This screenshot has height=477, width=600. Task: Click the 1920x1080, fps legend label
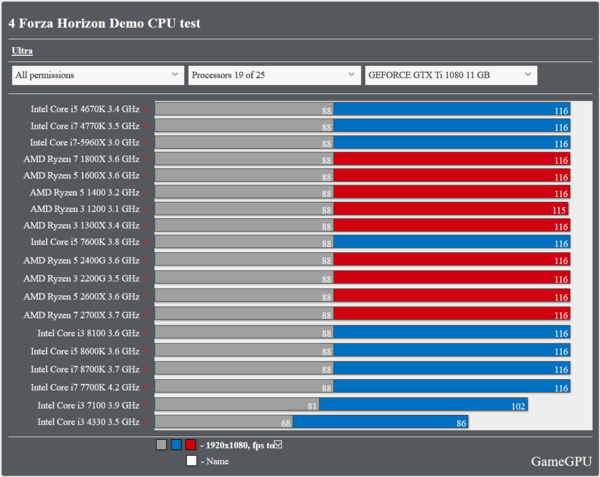point(237,445)
